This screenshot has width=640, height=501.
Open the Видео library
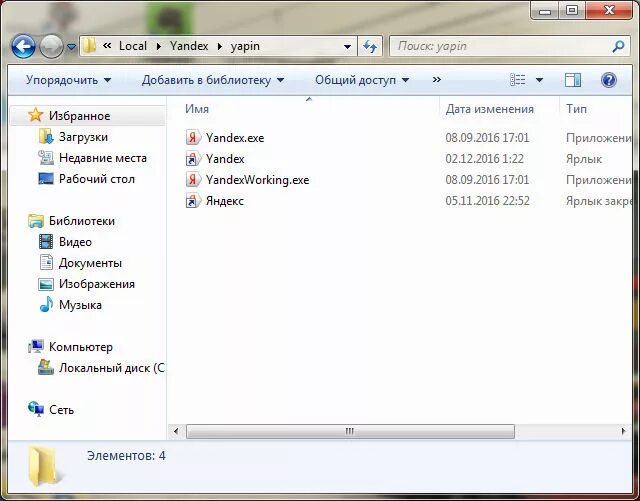tap(75, 242)
